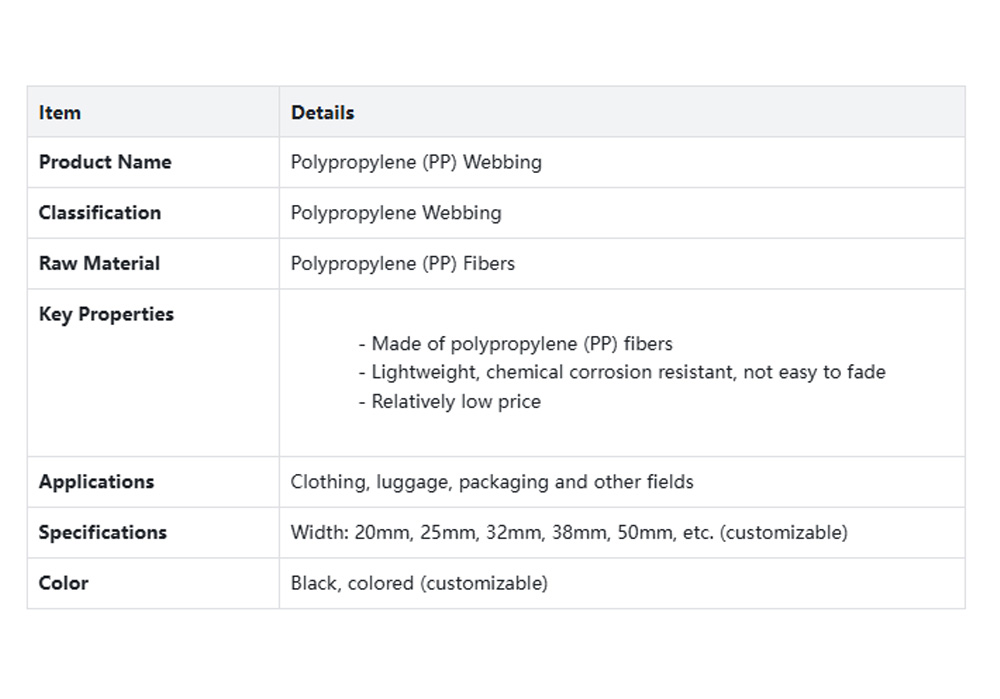Click the 'Details' column header
Screen dimensions: 1000x699
(322, 113)
